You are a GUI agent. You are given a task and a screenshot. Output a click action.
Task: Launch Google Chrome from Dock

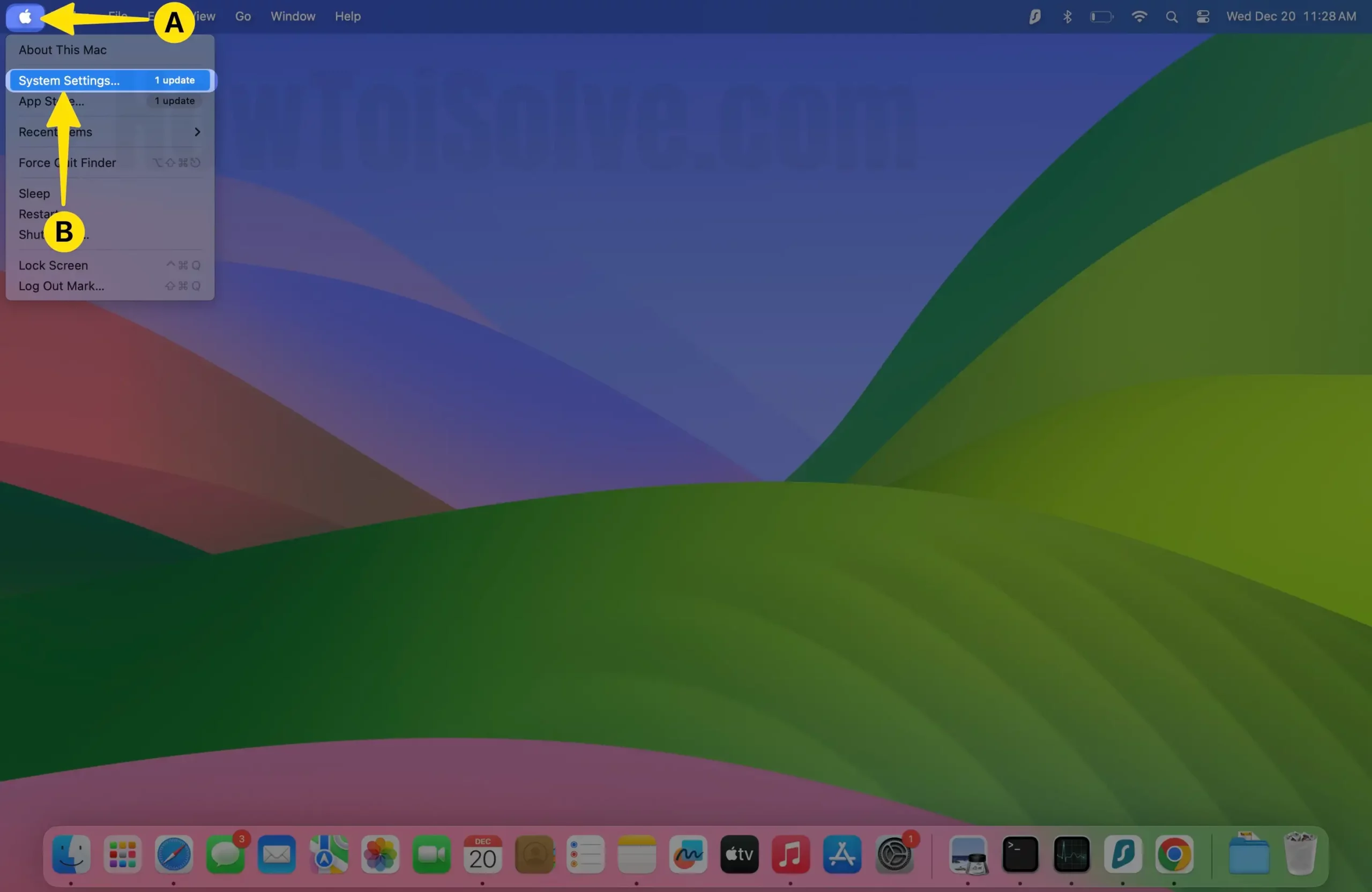tap(1174, 854)
